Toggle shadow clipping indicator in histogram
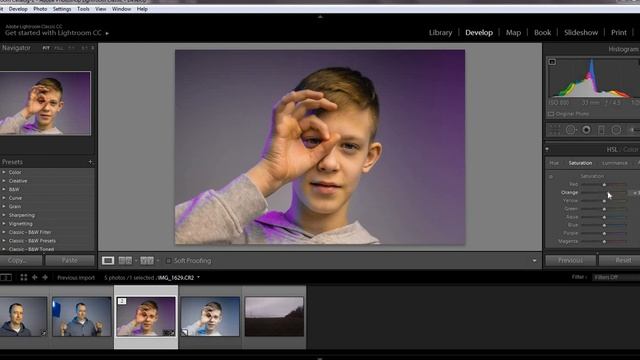This screenshot has height=360, width=640. pyautogui.click(x=552, y=62)
